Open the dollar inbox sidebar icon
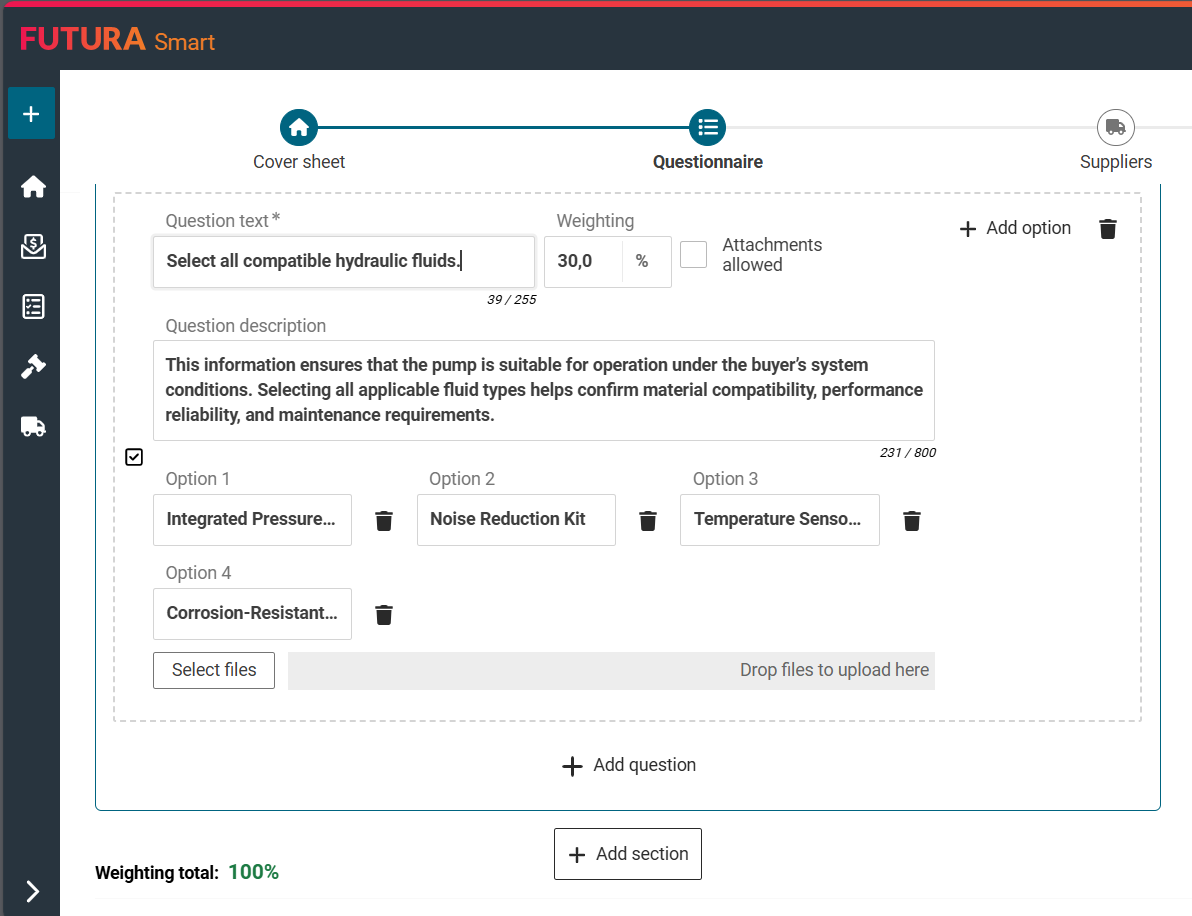Viewport: 1192px width, 916px height. click(33, 247)
